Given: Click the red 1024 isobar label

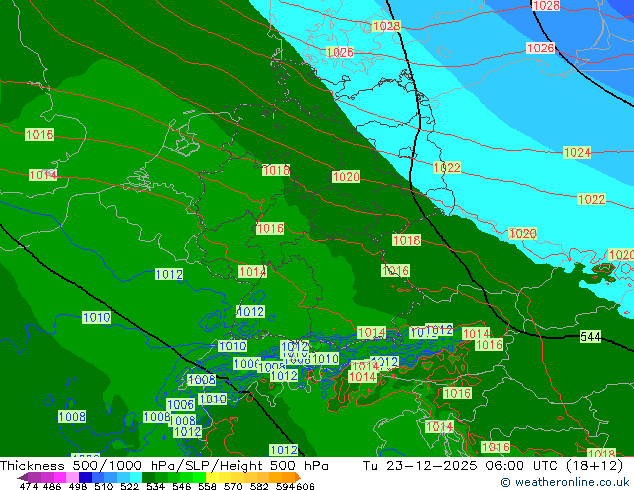Looking at the screenshot, I should coord(577,152).
